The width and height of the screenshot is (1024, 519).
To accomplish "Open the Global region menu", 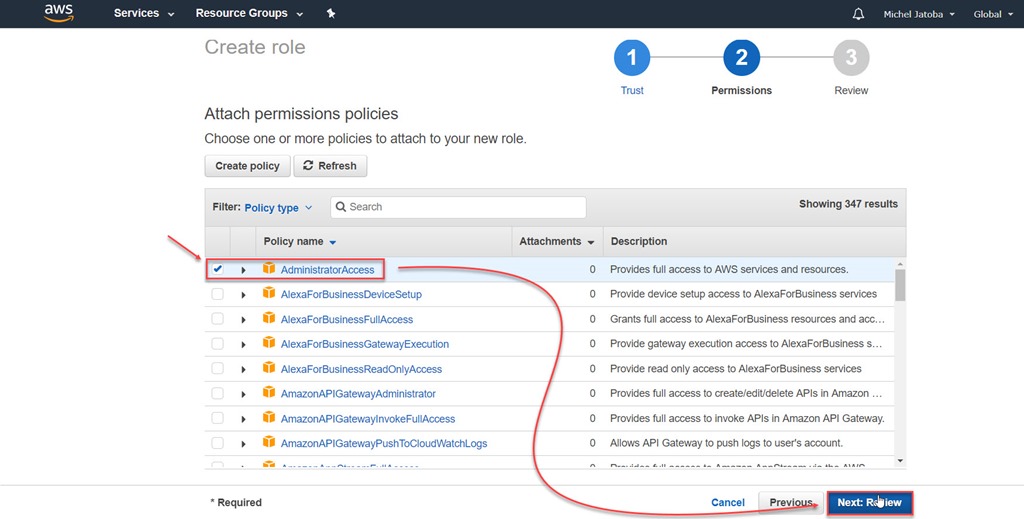I will pyautogui.click(x=993, y=14).
